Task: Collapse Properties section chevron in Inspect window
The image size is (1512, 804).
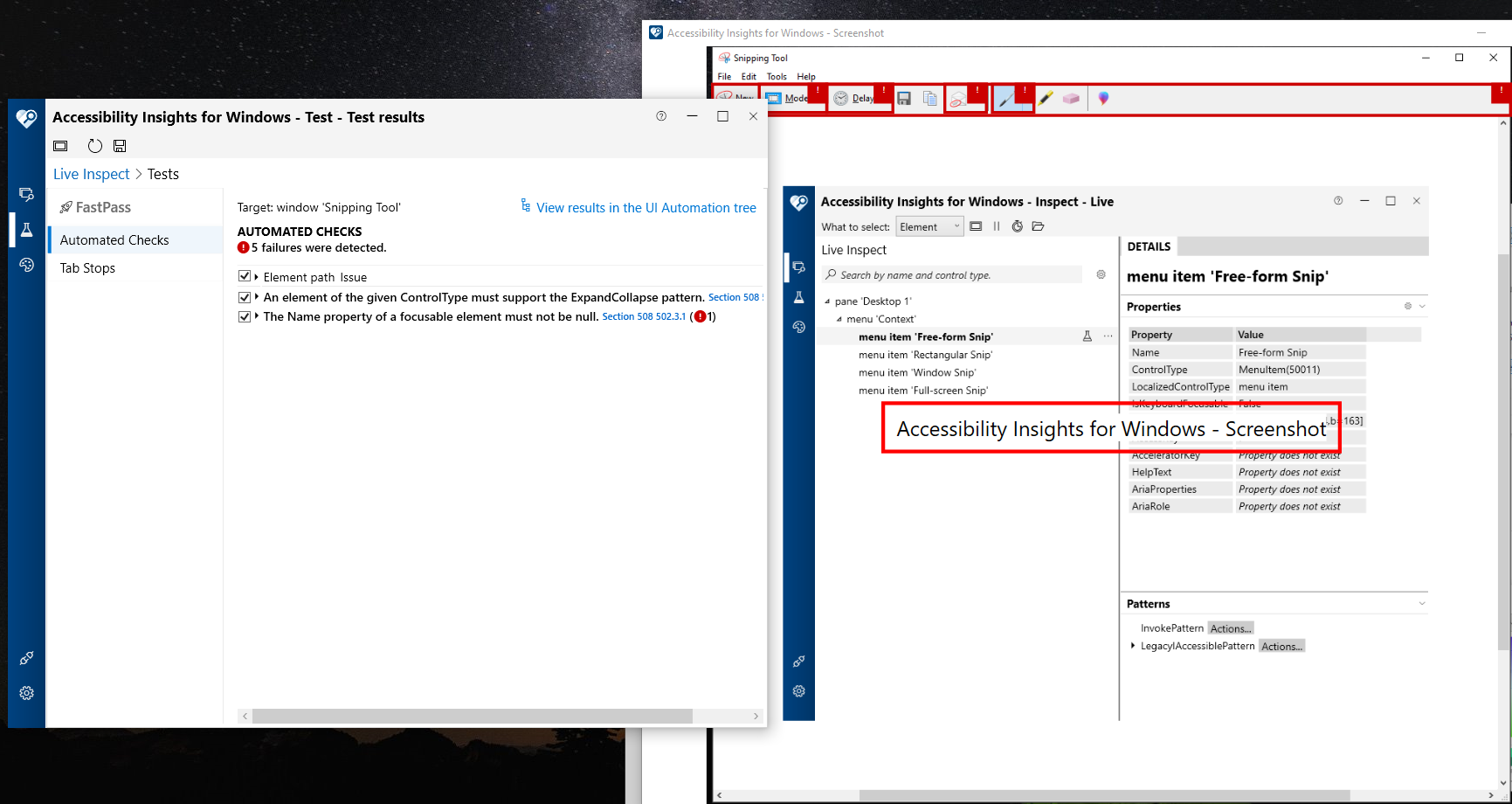Action: coord(1422,306)
